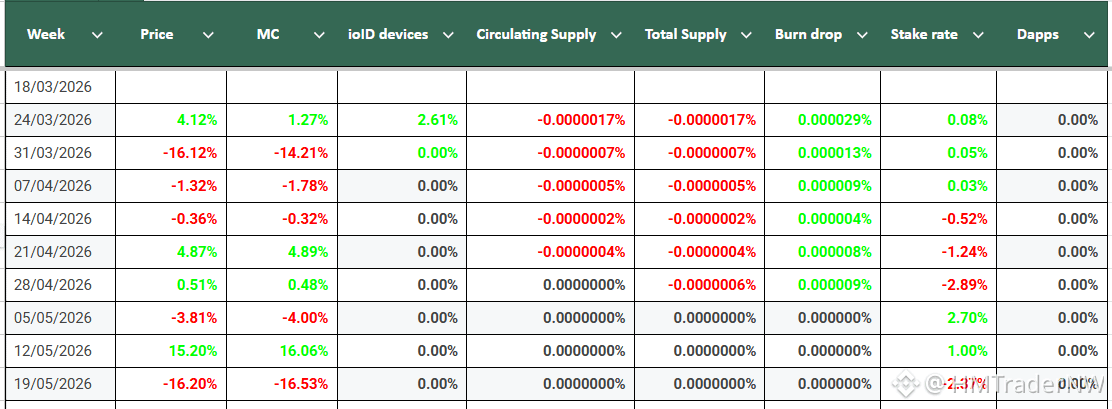This screenshot has width=1112, height=409.
Task: Click the -0.36% price cell
Action: (x=170, y=219)
